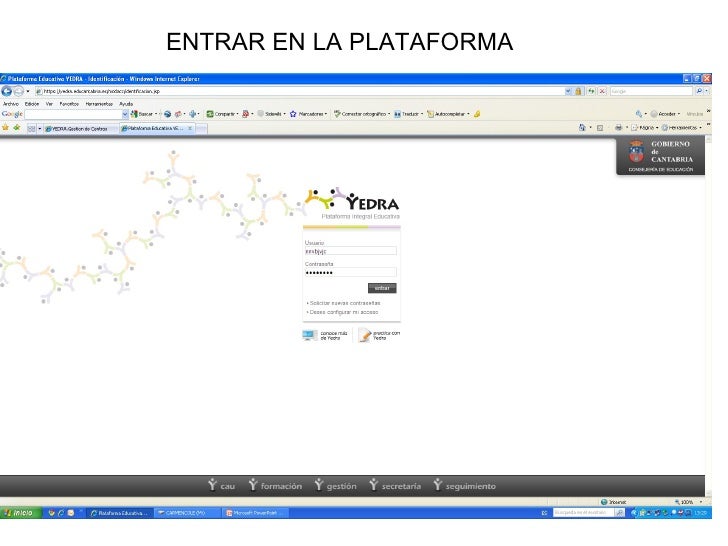Click the Home page icon in command bar
This screenshot has height=546, width=728.
pos(582,128)
